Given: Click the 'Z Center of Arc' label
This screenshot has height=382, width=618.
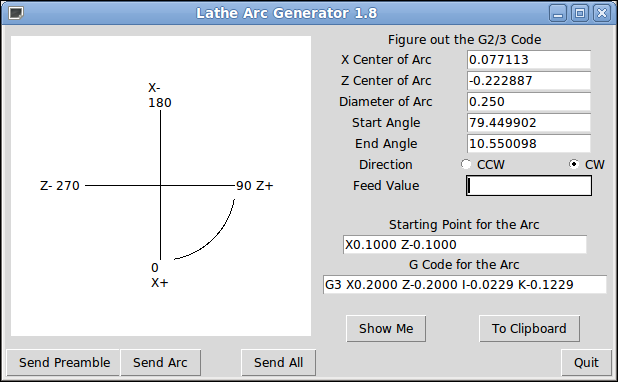Looking at the screenshot, I should pyautogui.click(x=386, y=80).
